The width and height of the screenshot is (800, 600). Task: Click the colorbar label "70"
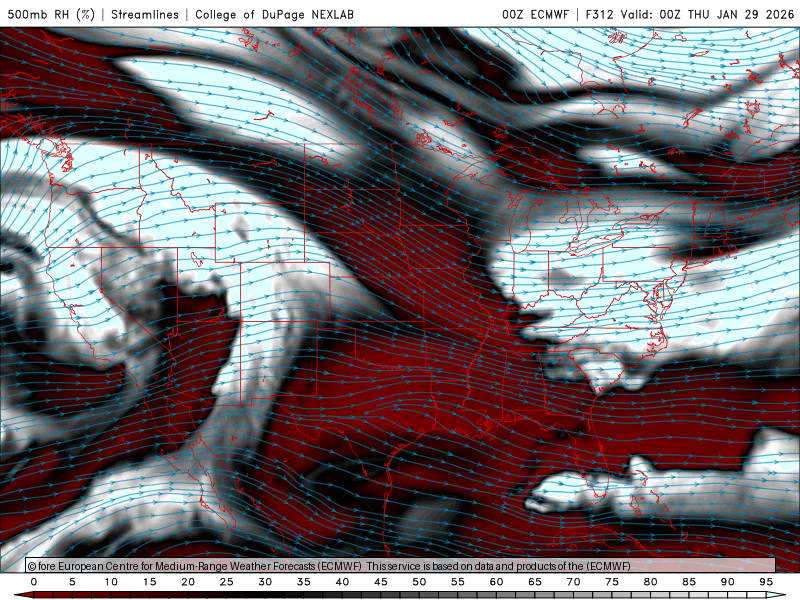click(x=573, y=582)
